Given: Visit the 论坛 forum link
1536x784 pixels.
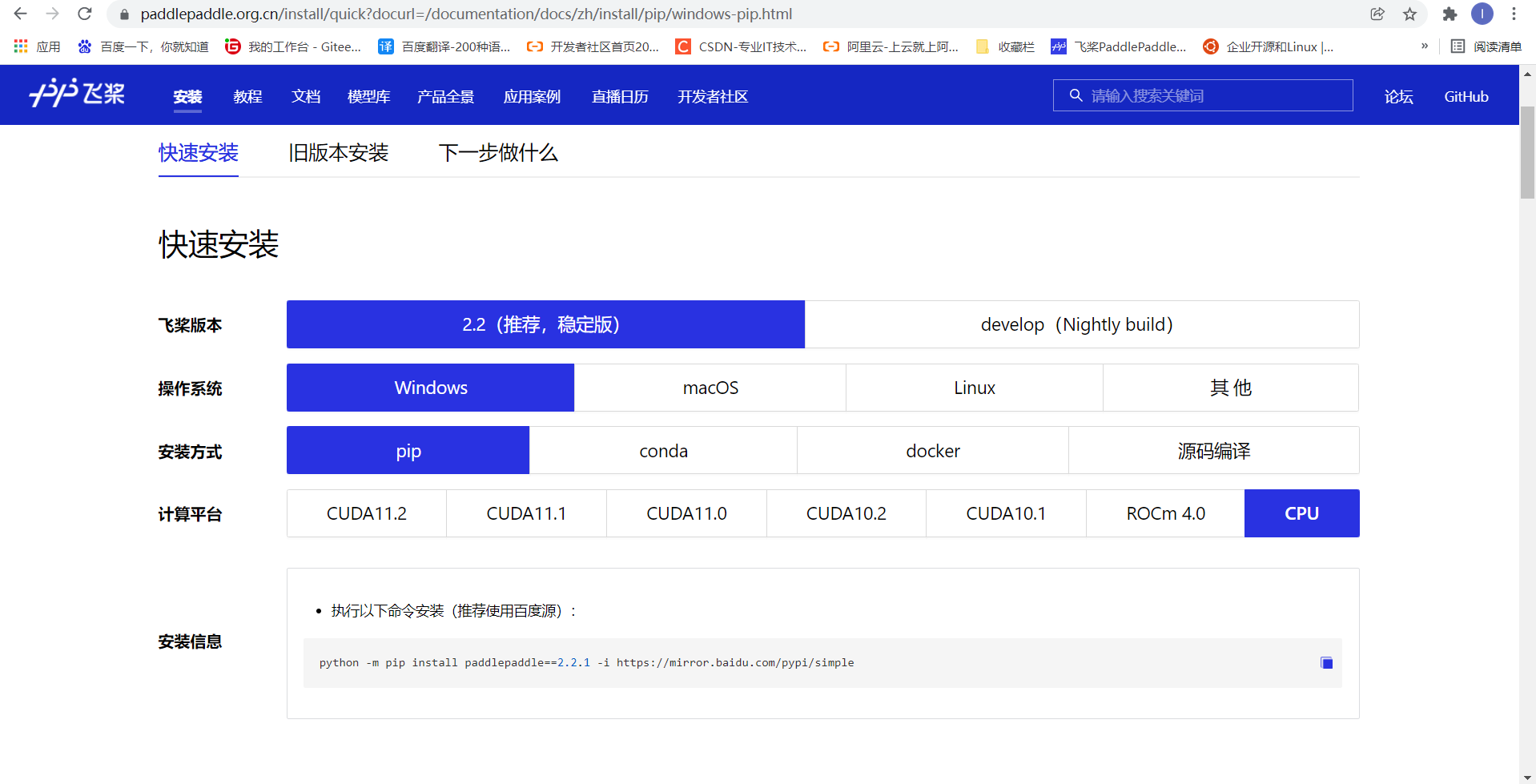Looking at the screenshot, I should pyautogui.click(x=1398, y=96).
